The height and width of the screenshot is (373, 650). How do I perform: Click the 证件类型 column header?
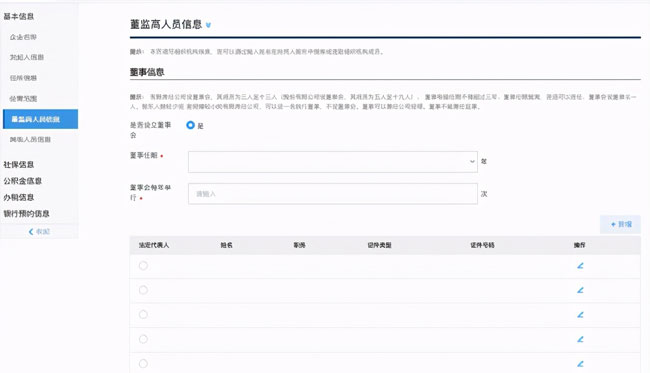(x=379, y=245)
